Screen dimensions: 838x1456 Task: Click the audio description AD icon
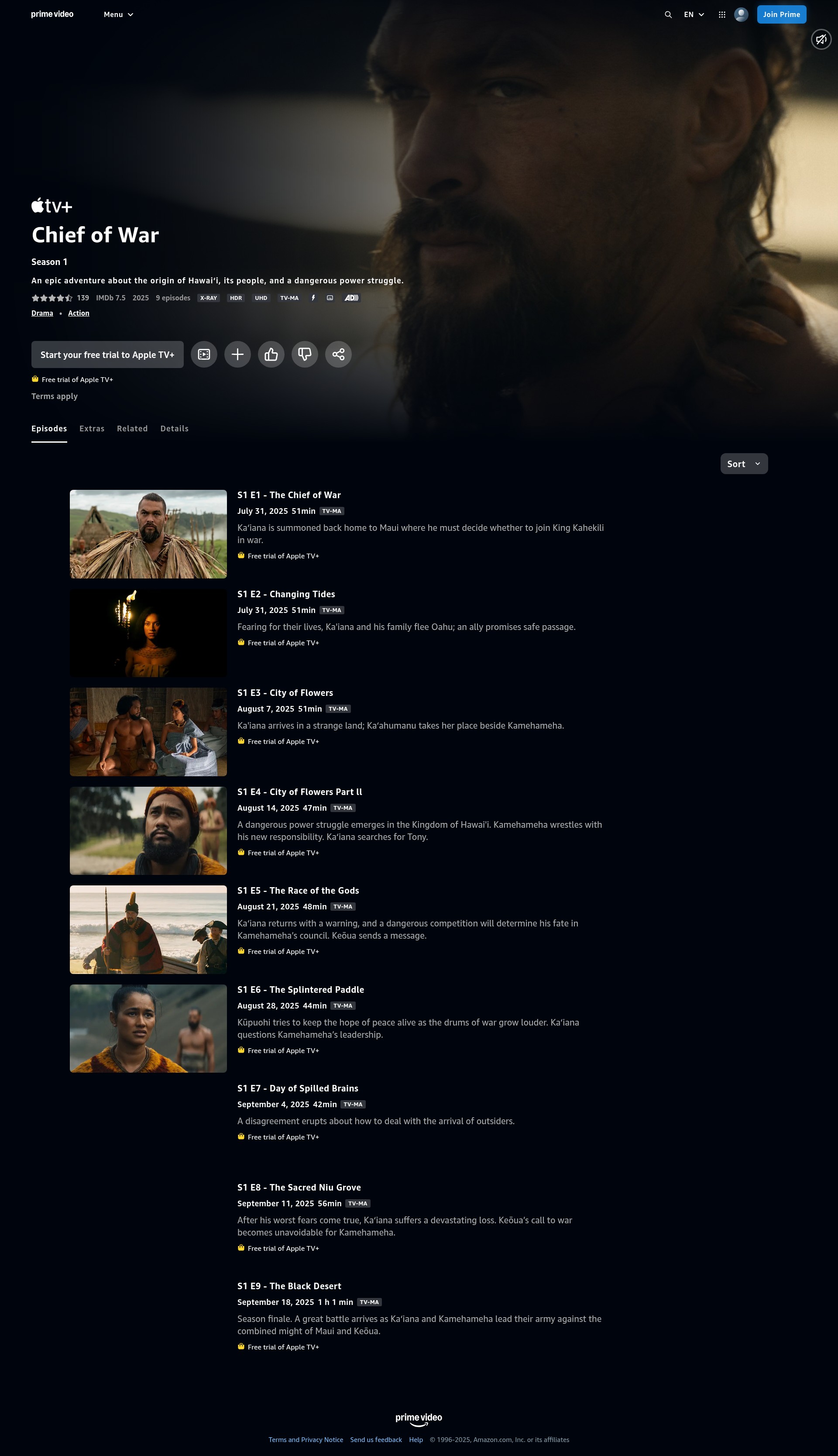(x=351, y=298)
